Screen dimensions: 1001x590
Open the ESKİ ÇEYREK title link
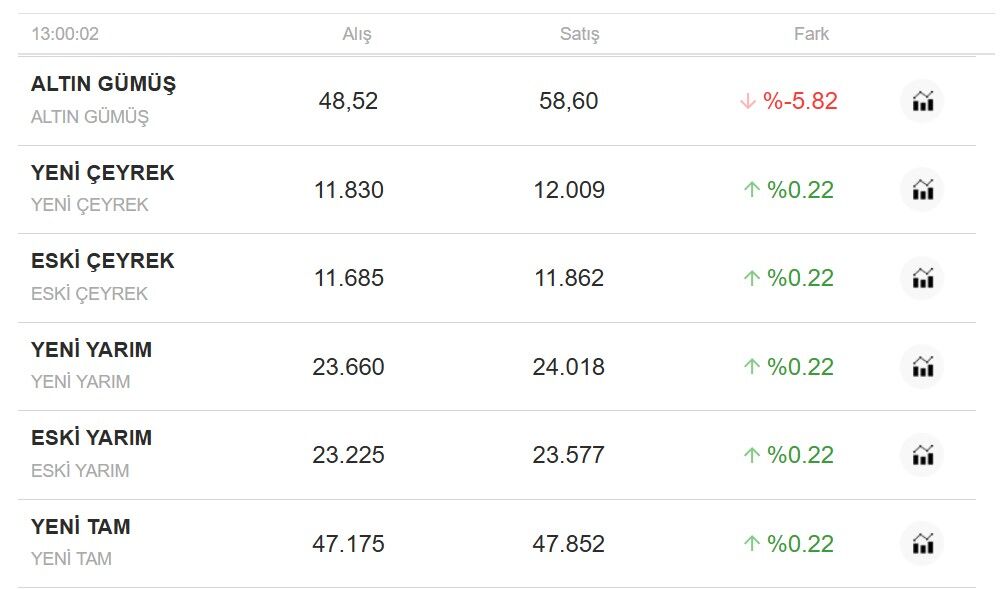point(103,261)
